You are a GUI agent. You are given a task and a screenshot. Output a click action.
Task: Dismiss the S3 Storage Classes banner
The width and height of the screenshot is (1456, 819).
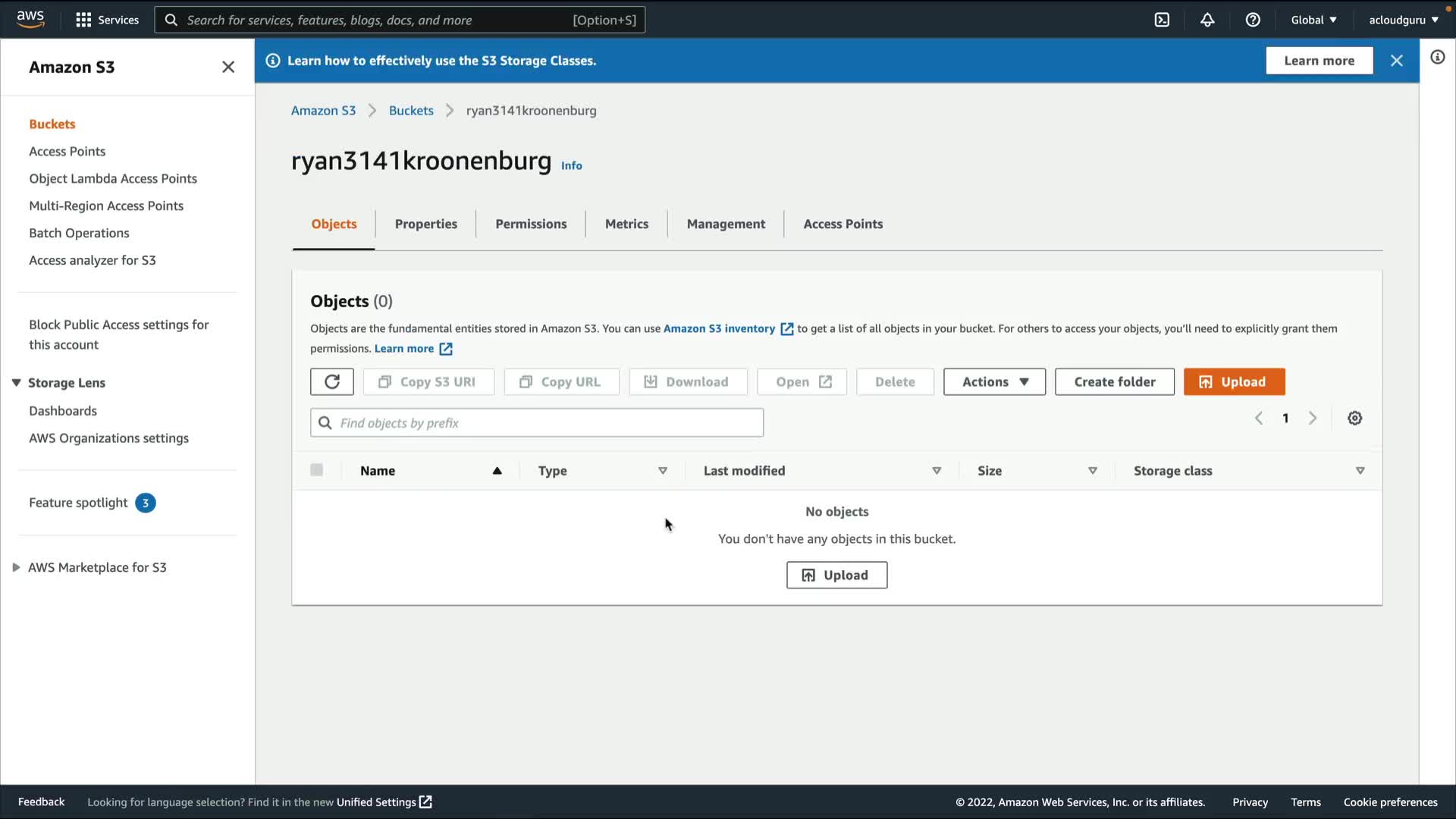[x=1396, y=61]
